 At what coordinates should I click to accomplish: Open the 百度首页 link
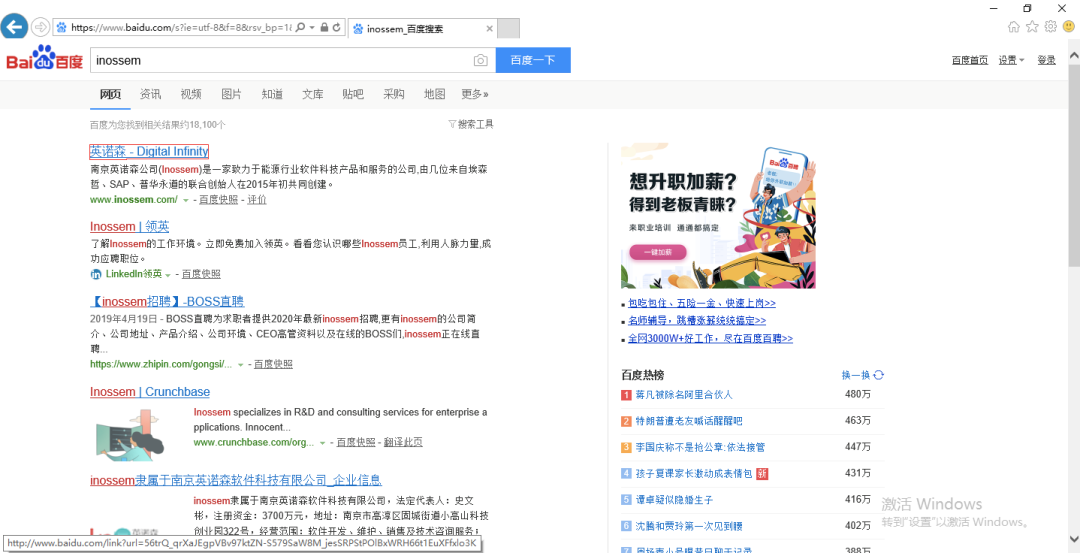click(x=970, y=60)
